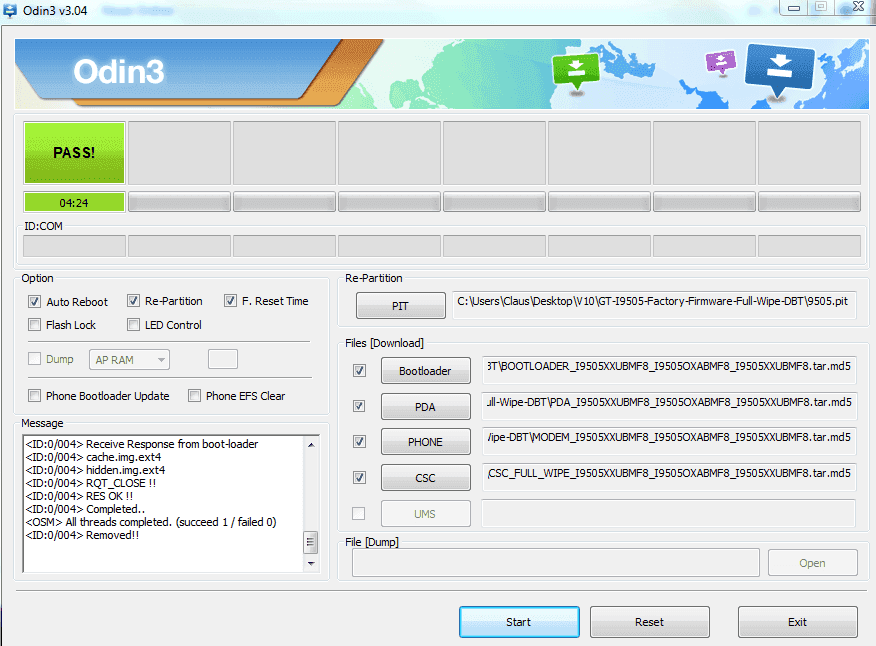Exit the Odin3 application
The width and height of the screenshot is (876, 646).
tap(798, 622)
